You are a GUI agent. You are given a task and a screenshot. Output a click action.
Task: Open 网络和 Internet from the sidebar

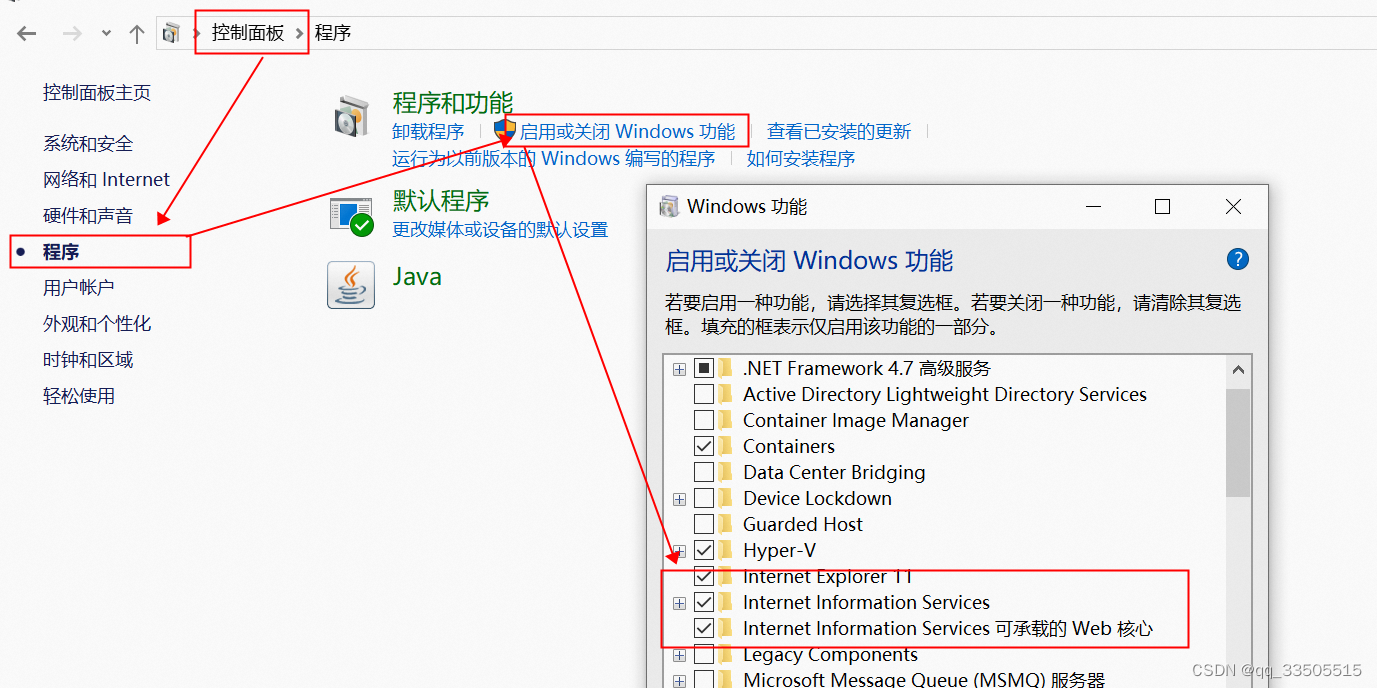(x=106, y=179)
